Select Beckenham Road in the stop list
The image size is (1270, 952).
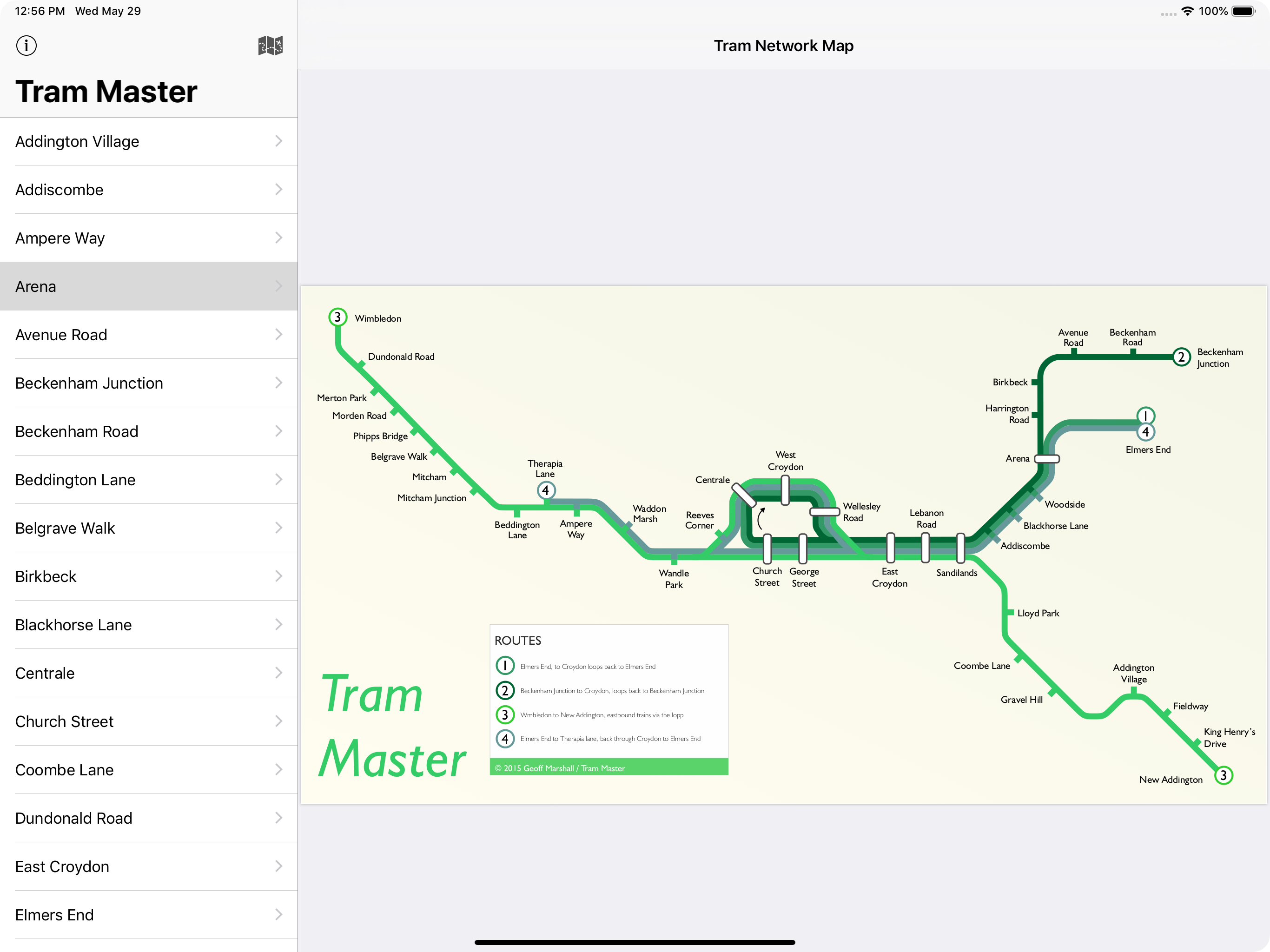tap(149, 431)
